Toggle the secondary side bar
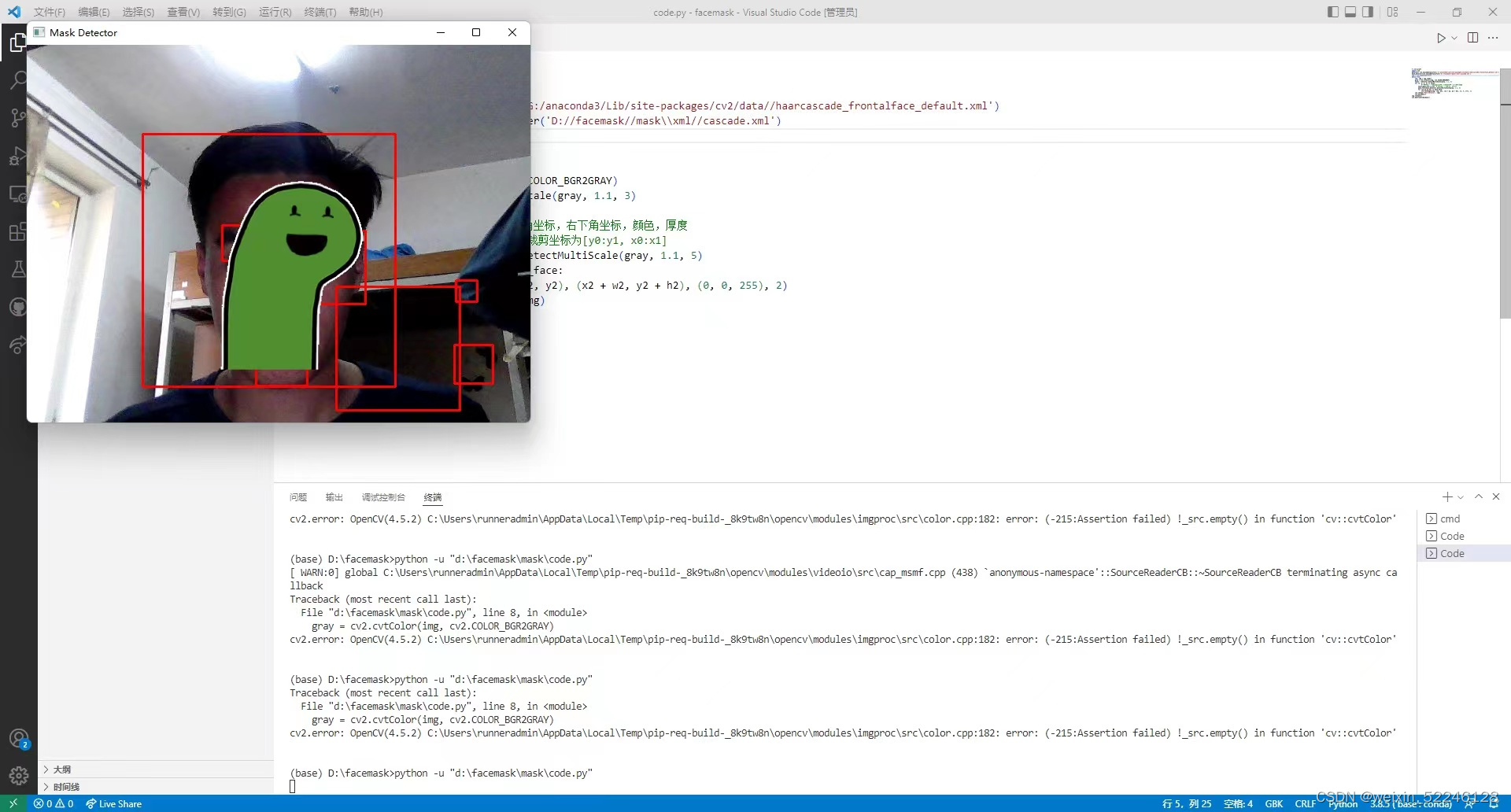This screenshot has width=1511, height=812. [x=1369, y=12]
